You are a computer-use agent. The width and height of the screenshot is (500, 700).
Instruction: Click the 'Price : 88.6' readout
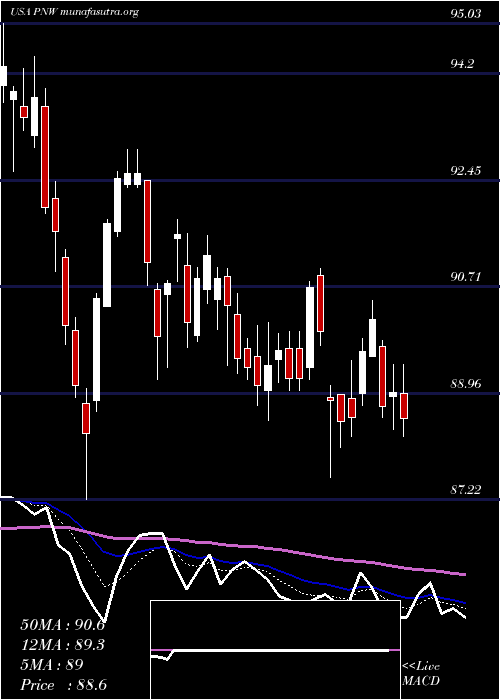63,685
